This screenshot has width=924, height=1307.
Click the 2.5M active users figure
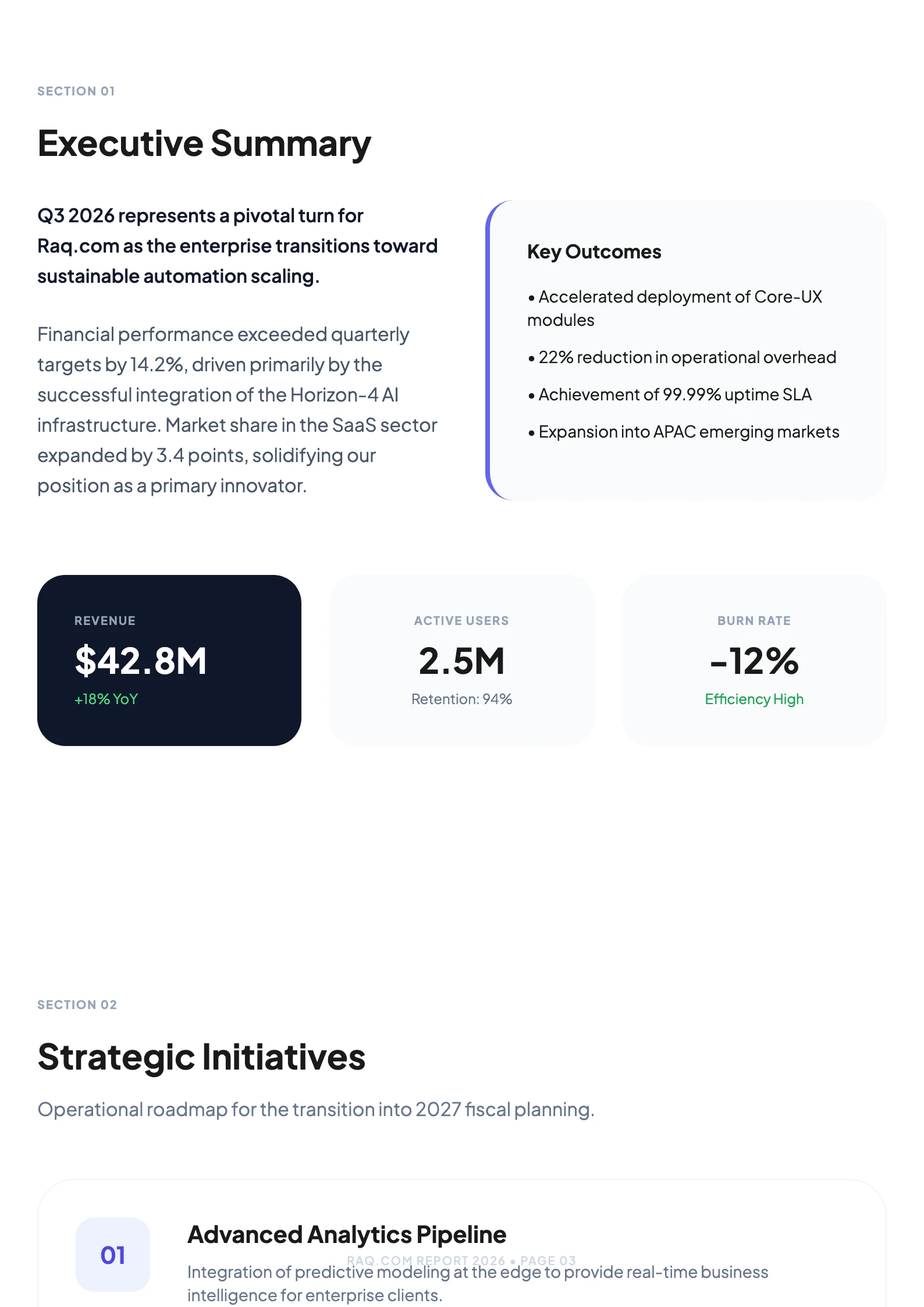[461, 661]
